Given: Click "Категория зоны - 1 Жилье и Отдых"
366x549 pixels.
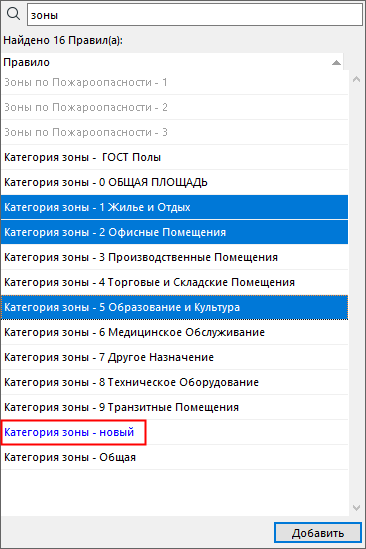Looking at the screenshot, I should coord(174,207).
